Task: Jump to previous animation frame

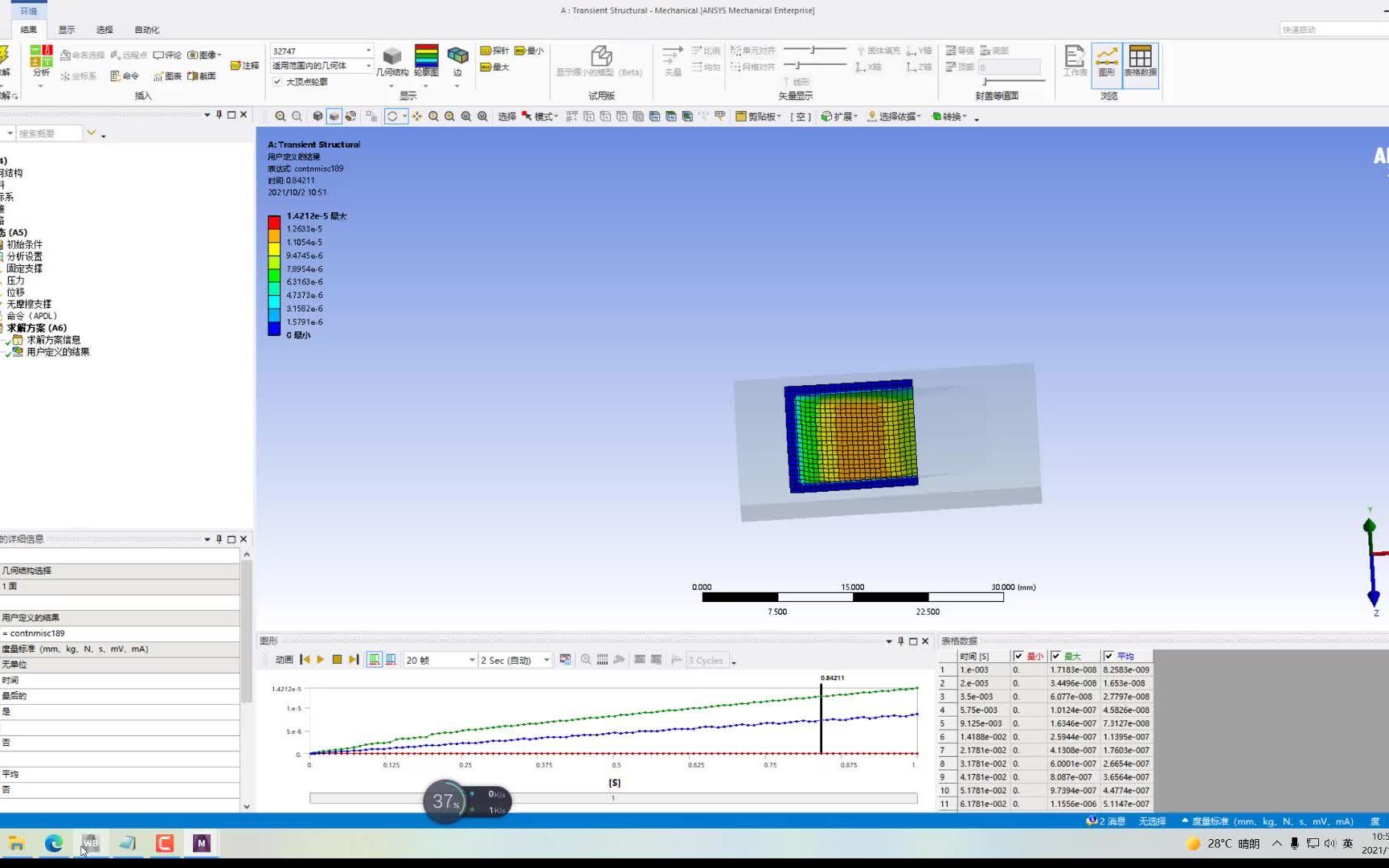Action: (x=305, y=660)
